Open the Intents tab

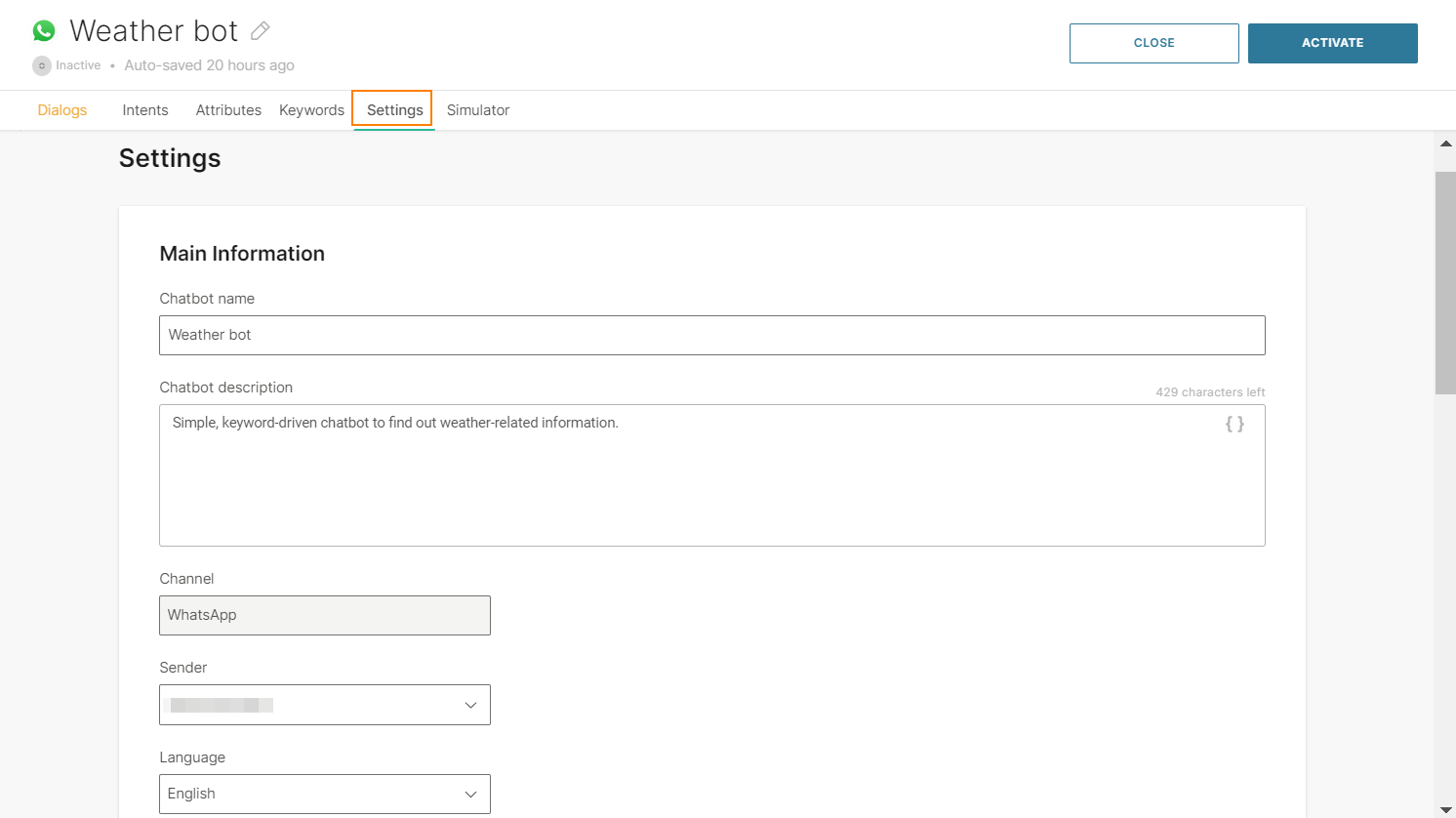[145, 110]
